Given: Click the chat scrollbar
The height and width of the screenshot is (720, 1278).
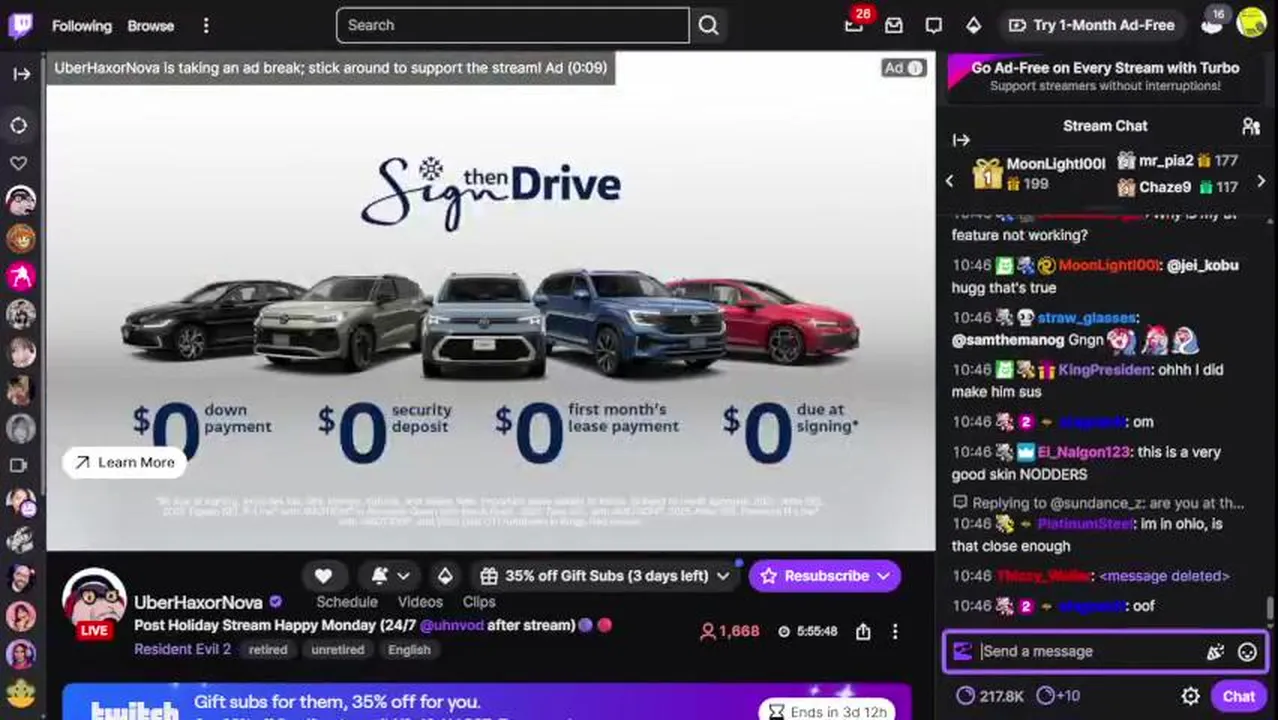Looking at the screenshot, I should pyautogui.click(x=1270, y=608).
